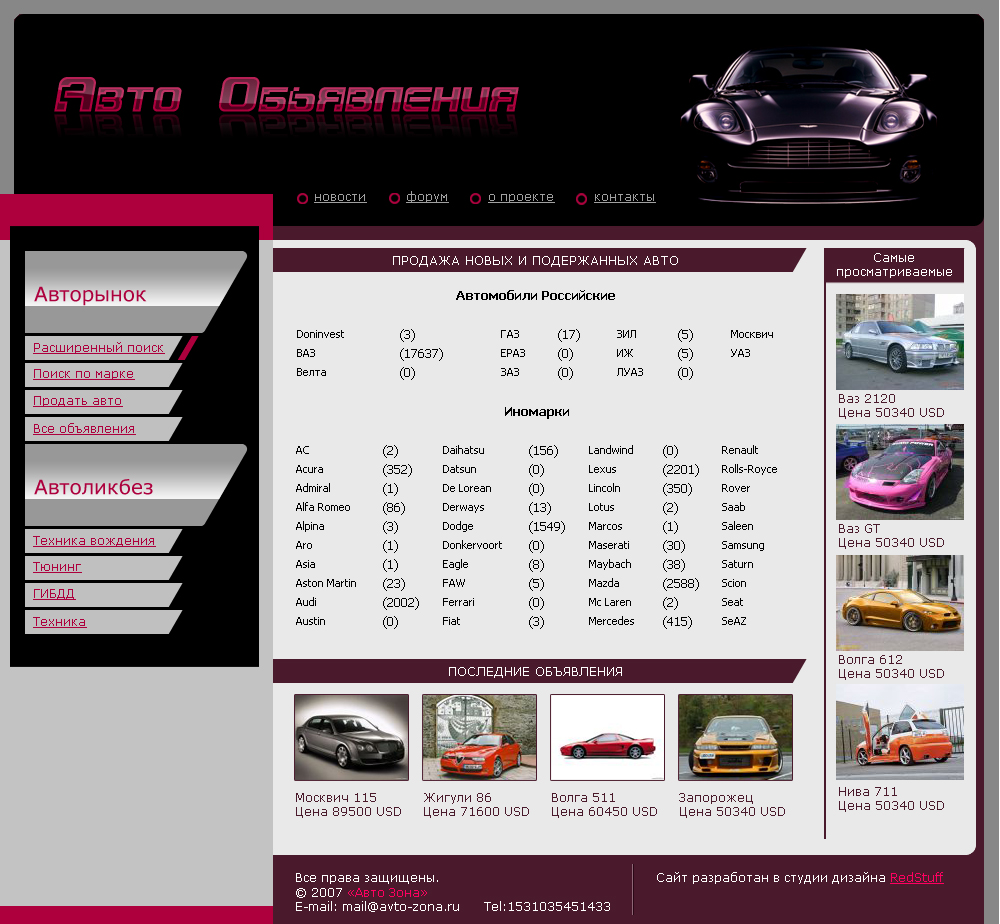This screenshot has width=1000, height=924.
Task: Select the Maybach brand
Action: click(610, 564)
